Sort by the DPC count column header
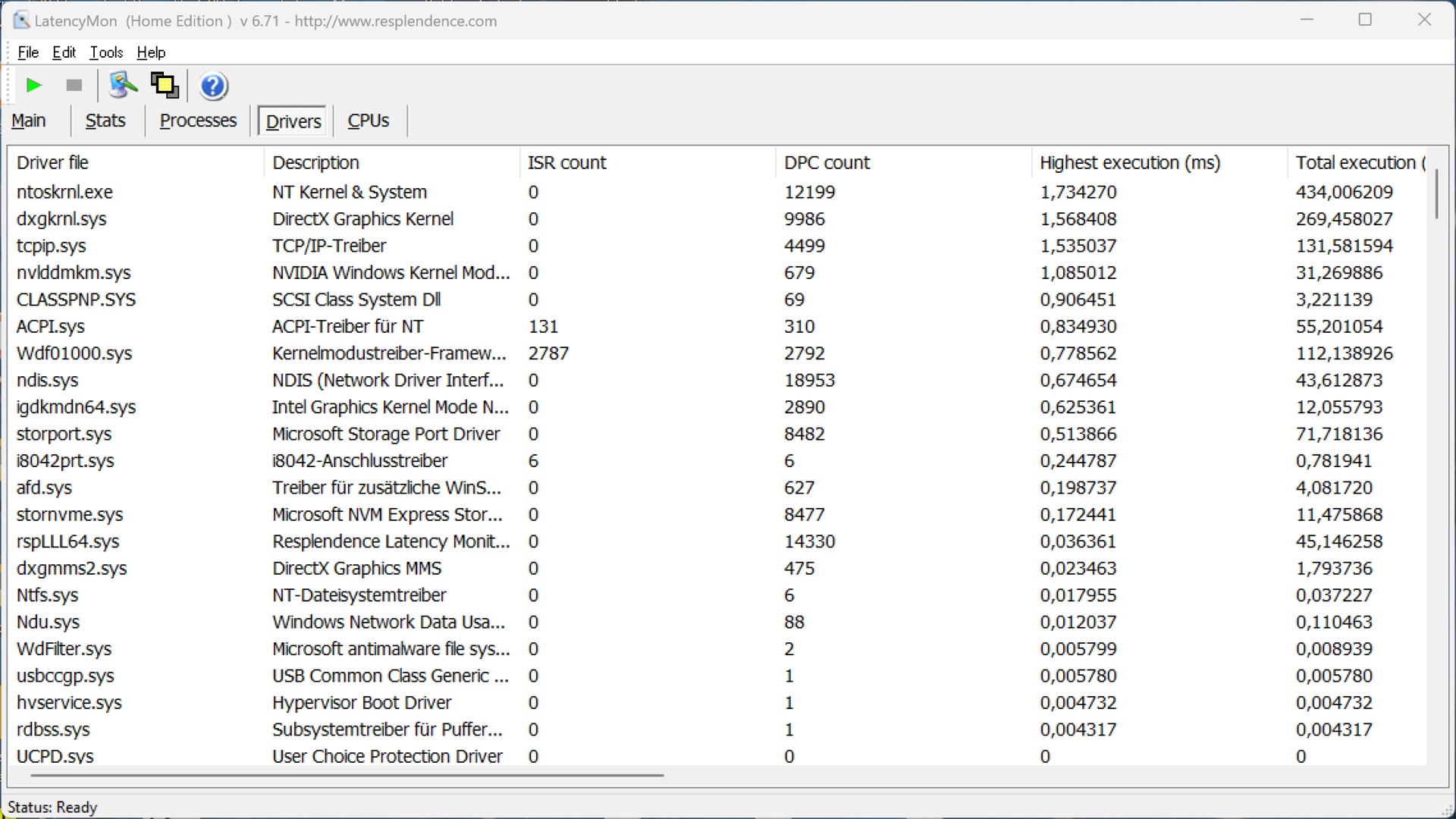 [x=827, y=162]
